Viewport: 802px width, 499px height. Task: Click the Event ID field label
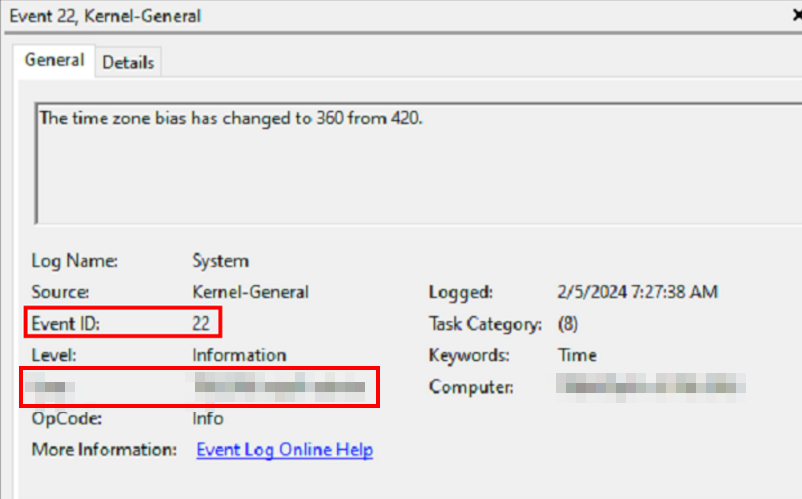(66, 323)
